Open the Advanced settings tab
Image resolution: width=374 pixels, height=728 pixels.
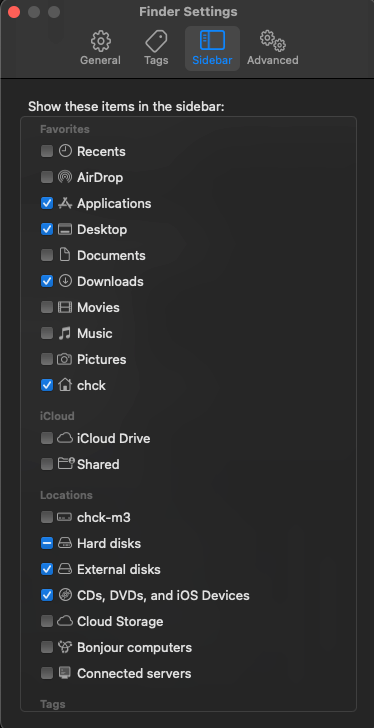click(x=272, y=48)
